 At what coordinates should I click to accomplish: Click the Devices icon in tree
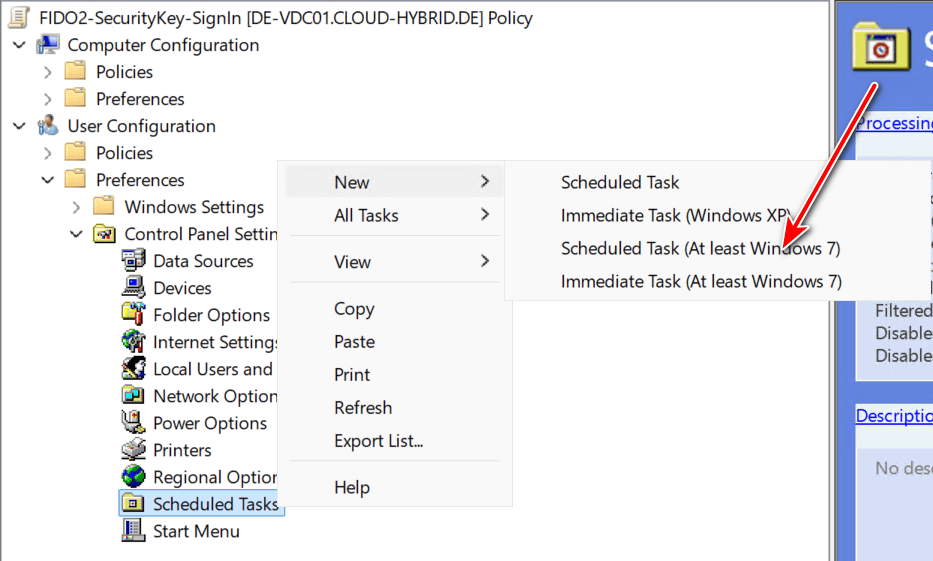(133, 288)
